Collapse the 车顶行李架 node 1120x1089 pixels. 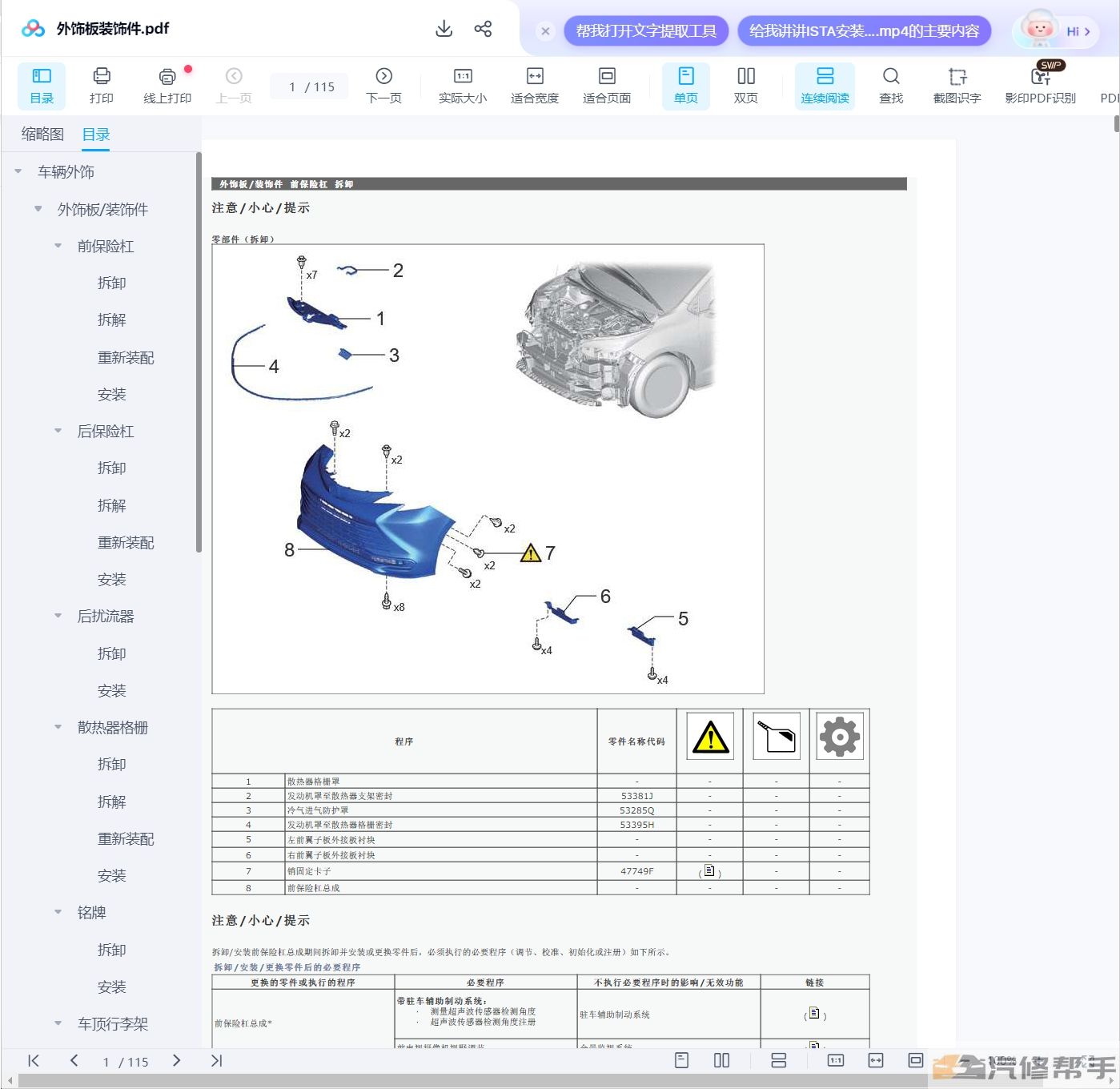click(58, 1023)
